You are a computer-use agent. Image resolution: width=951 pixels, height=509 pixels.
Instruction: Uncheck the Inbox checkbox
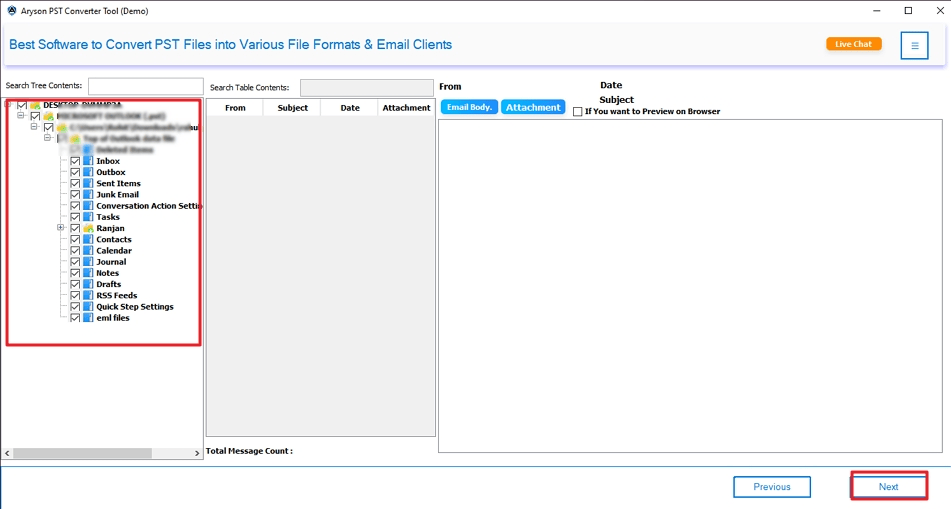(x=75, y=161)
